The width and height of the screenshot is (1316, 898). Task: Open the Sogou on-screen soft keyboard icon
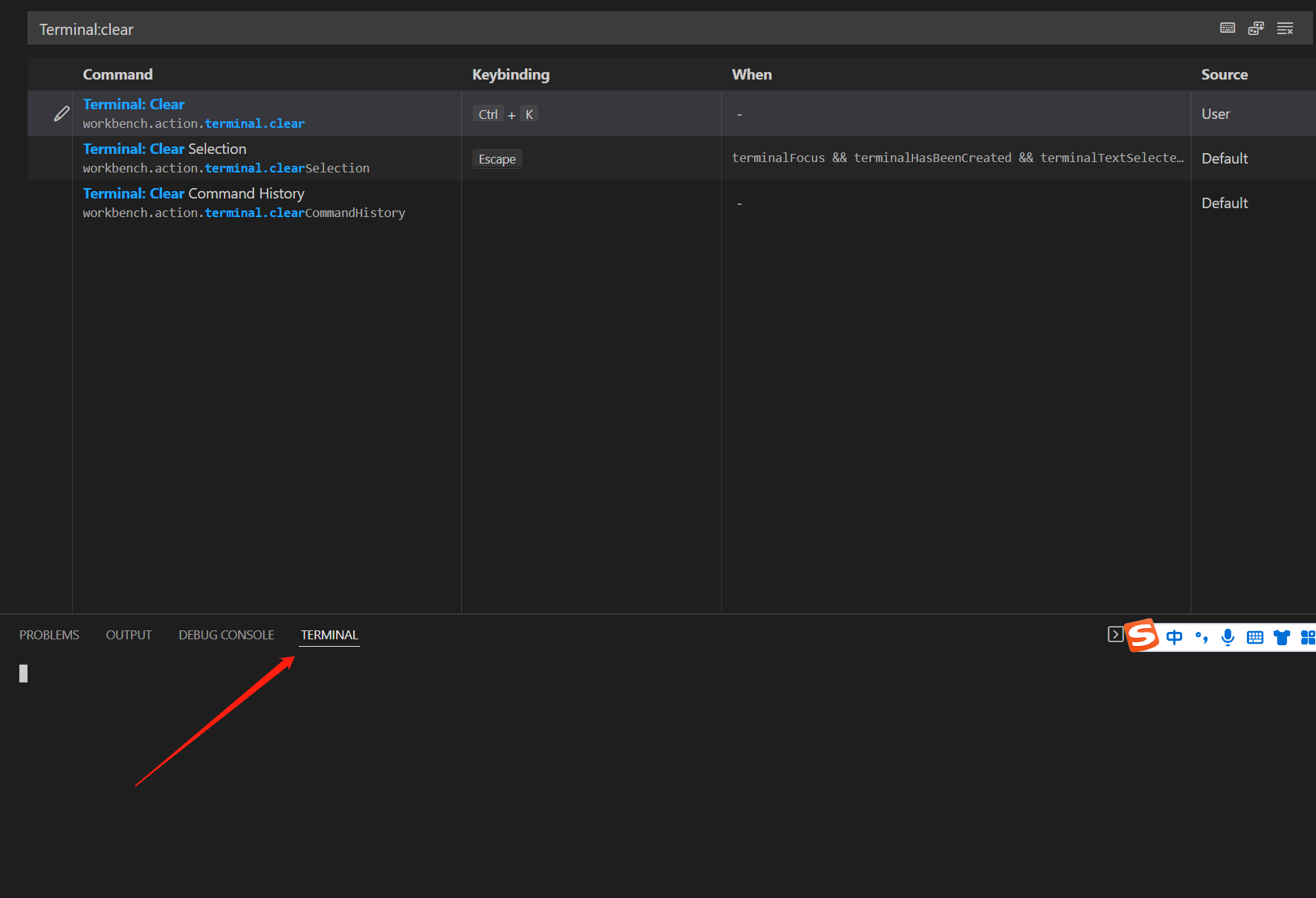click(1254, 637)
